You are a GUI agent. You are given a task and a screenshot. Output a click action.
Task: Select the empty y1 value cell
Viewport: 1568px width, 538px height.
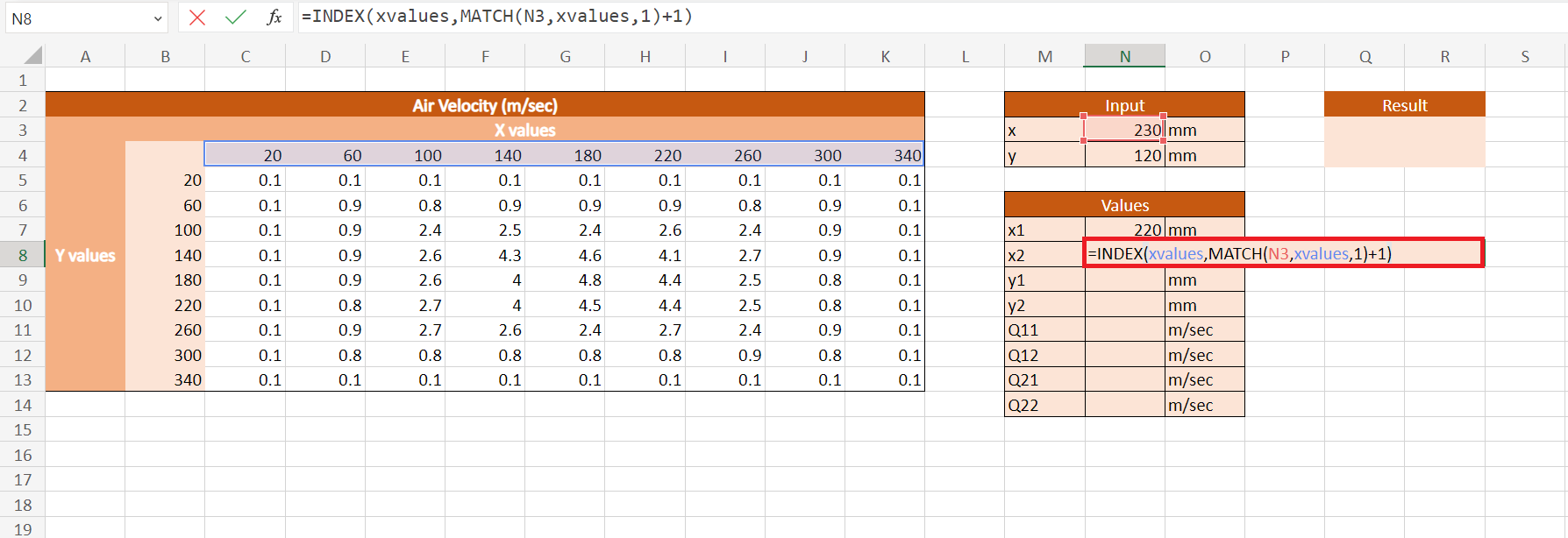point(1124,280)
